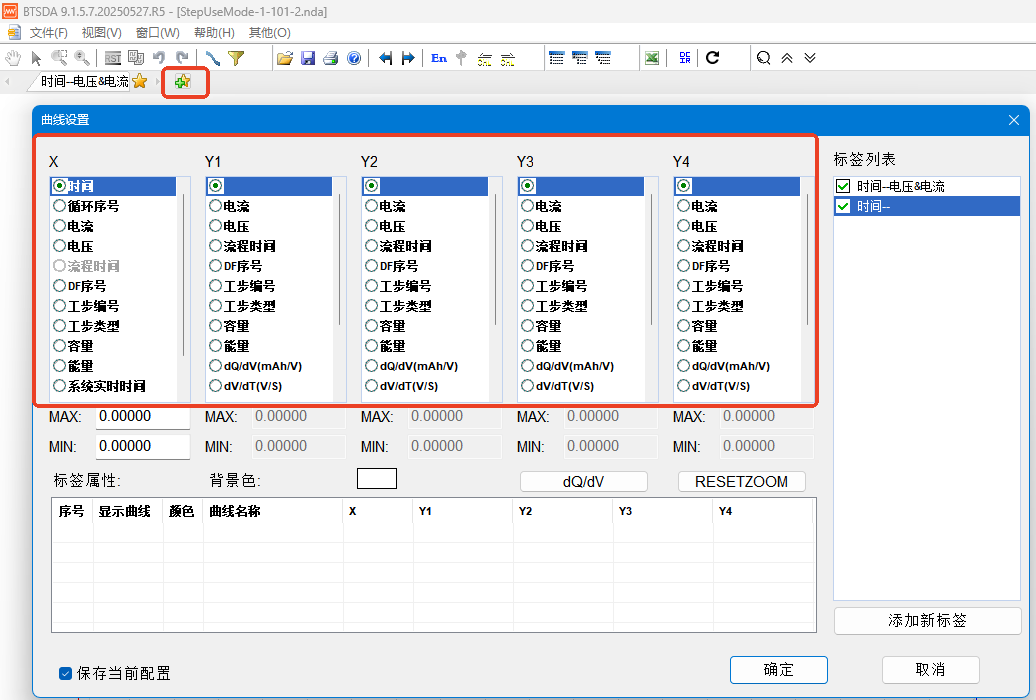Cancel with 取消 button

[930, 670]
